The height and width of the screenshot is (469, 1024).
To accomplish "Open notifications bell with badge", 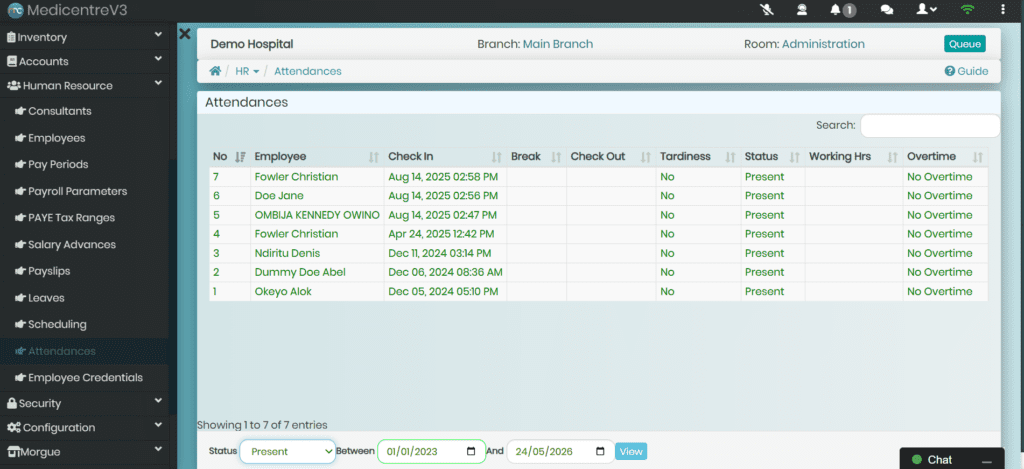I will 842,10.
